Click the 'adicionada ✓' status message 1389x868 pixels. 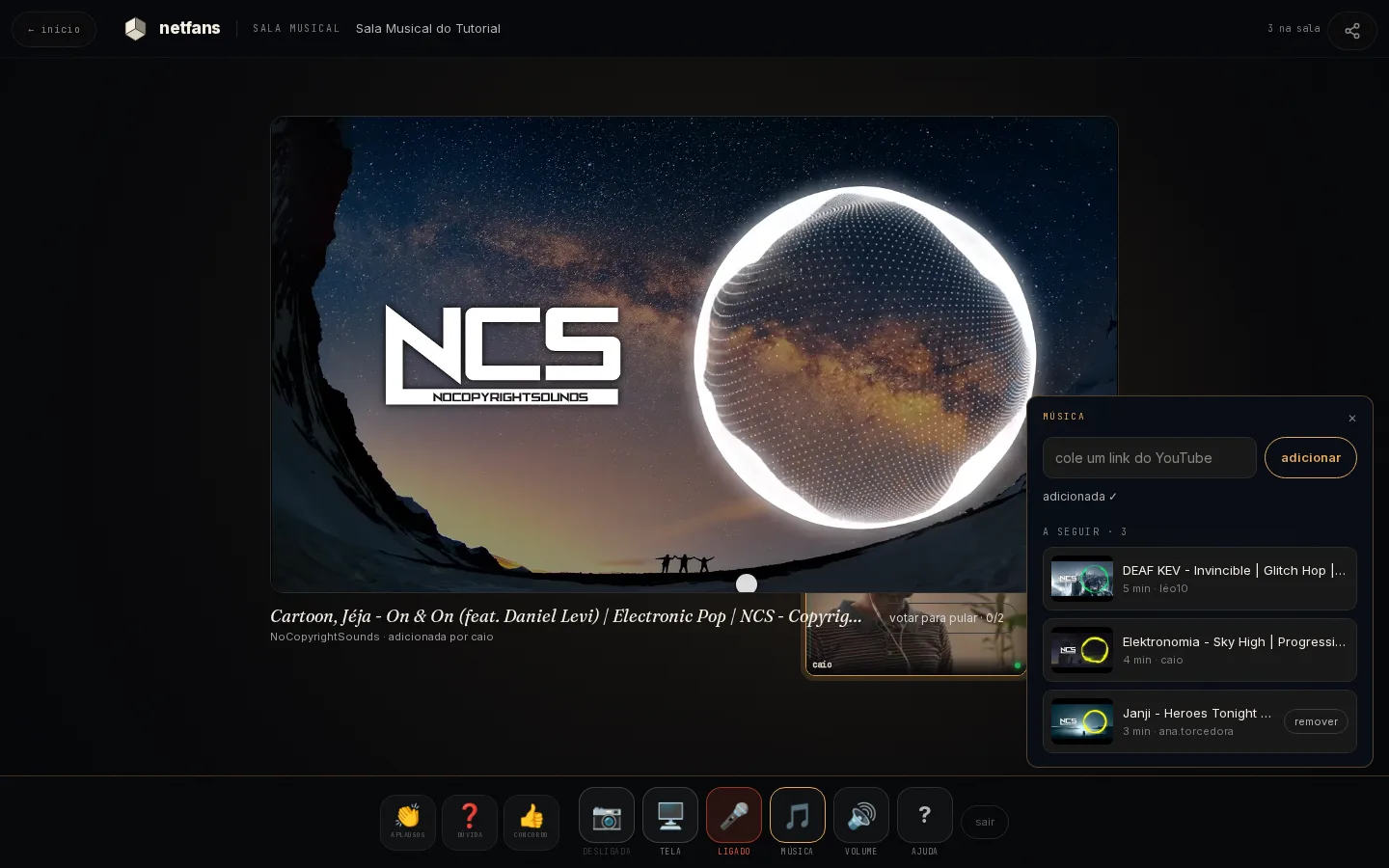pos(1080,497)
